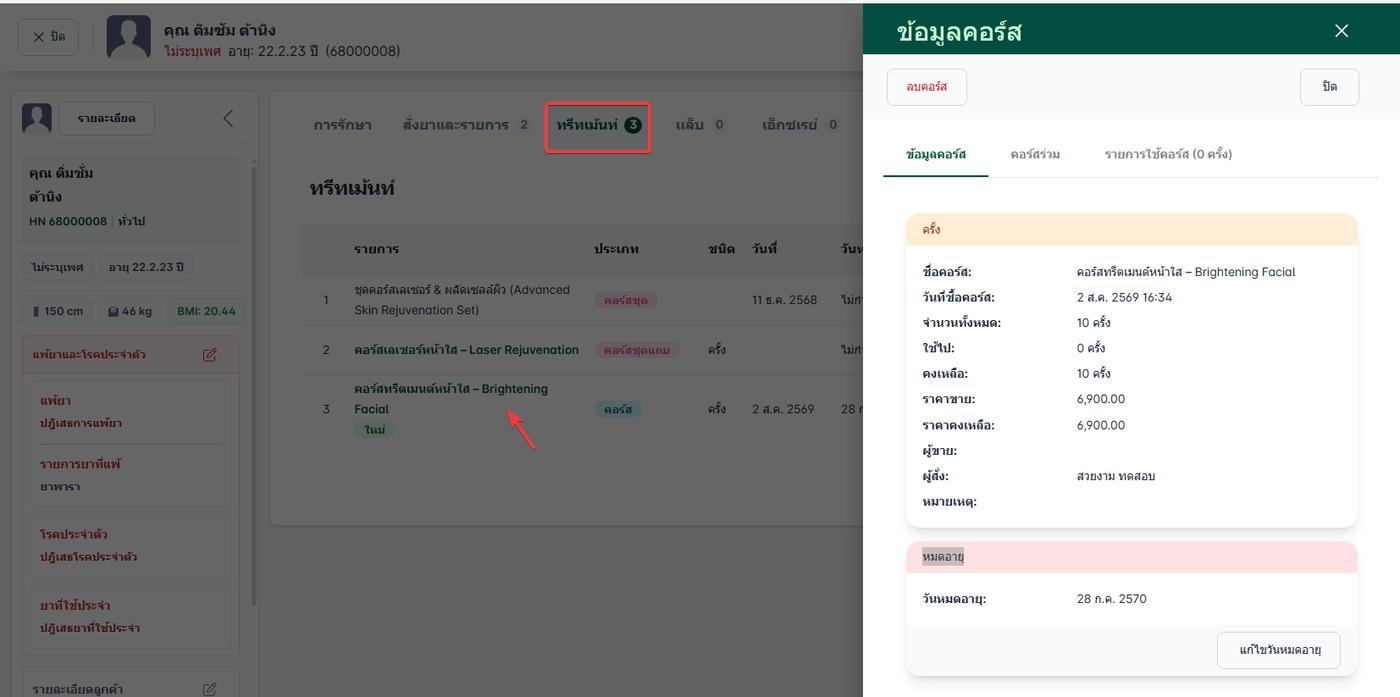This screenshot has height=697, width=1400.
Task: Click ประเภท column header
Action: [x=616, y=249]
